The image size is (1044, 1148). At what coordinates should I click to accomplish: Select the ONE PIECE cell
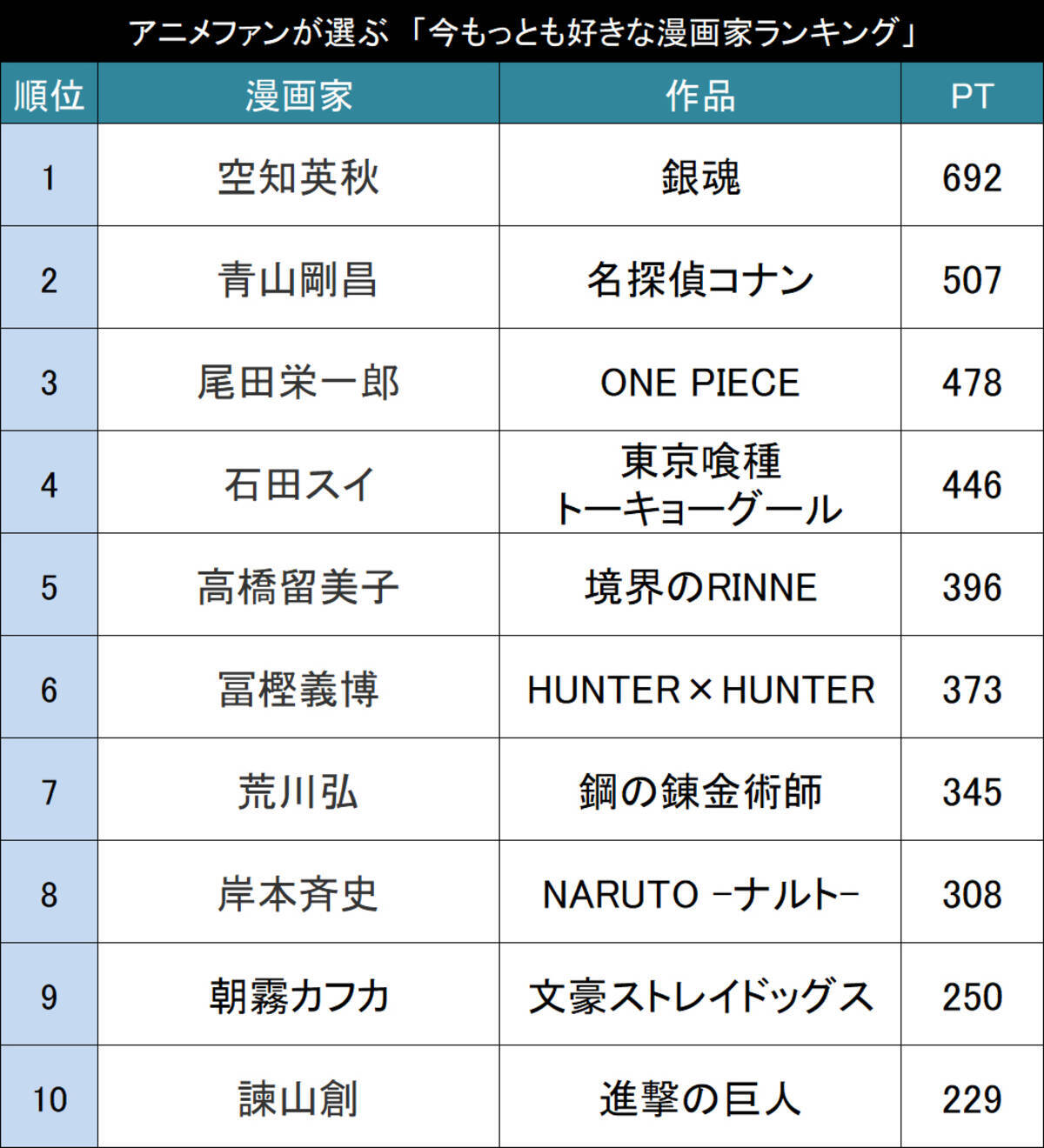pyautogui.click(x=700, y=382)
